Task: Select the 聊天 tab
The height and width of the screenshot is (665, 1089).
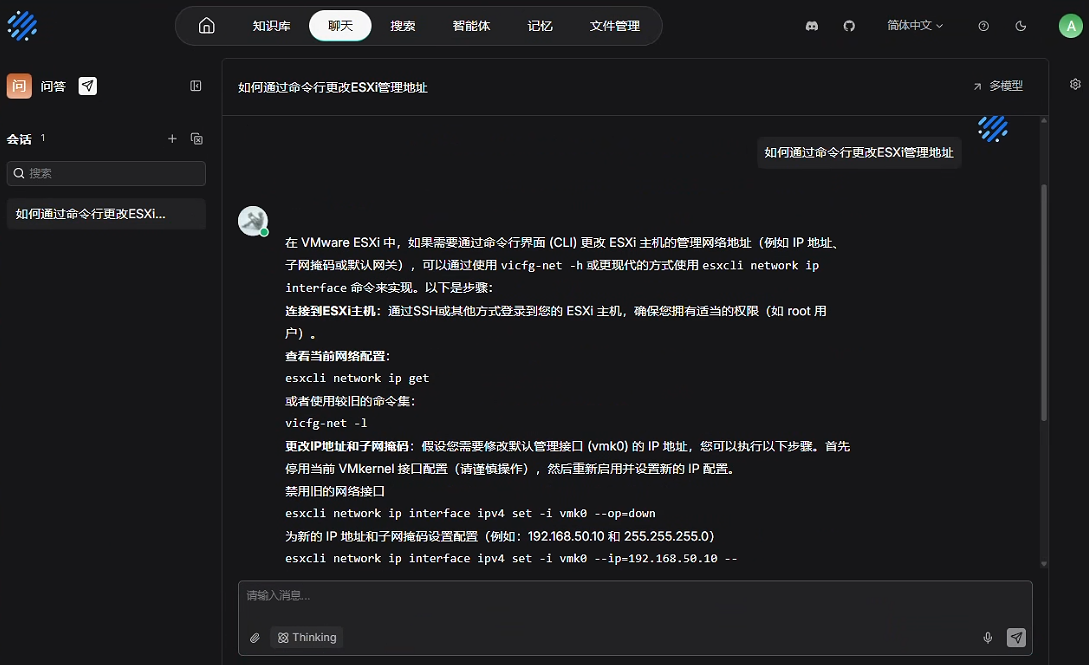Action: pyautogui.click(x=340, y=26)
